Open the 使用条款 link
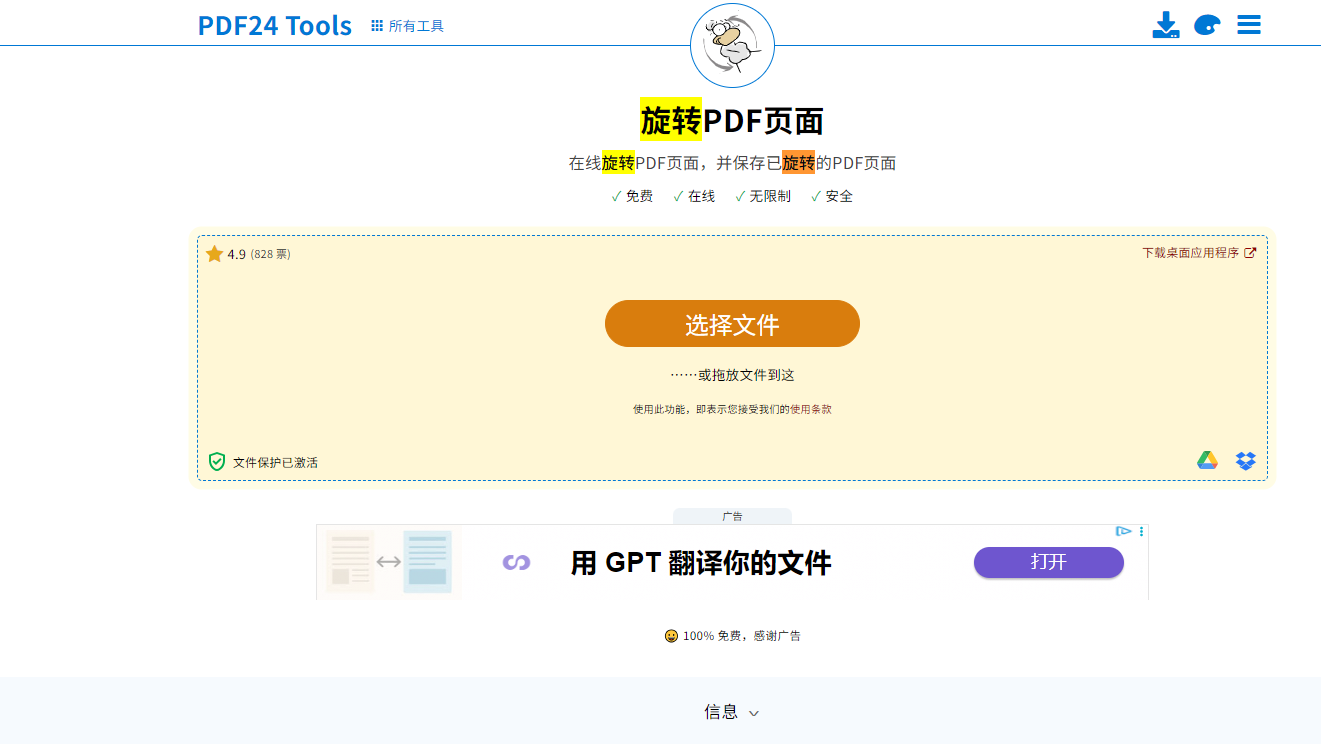This screenshot has width=1321, height=754. point(810,409)
